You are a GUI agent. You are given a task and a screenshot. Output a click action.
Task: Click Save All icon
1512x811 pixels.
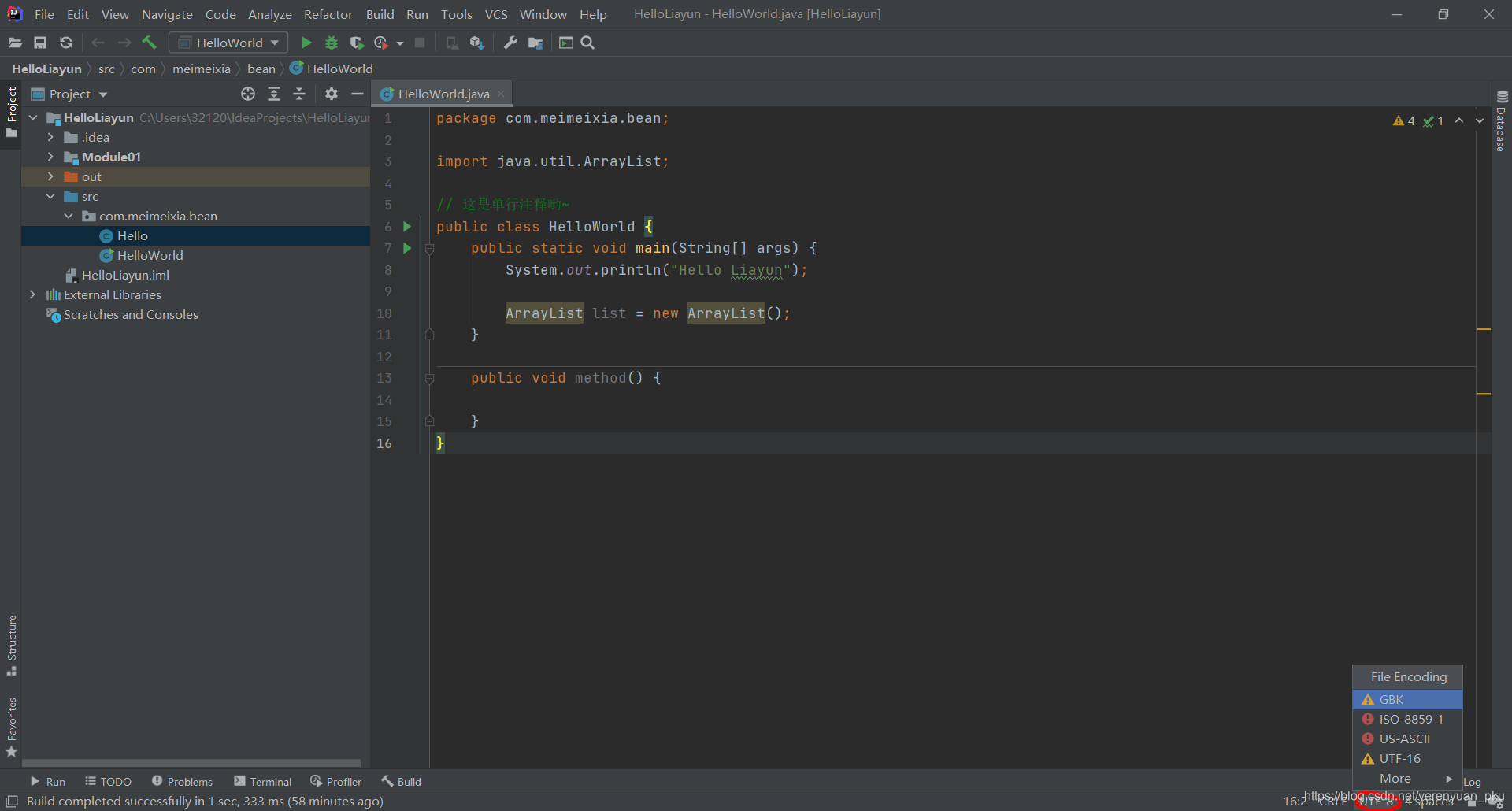click(x=40, y=43)
